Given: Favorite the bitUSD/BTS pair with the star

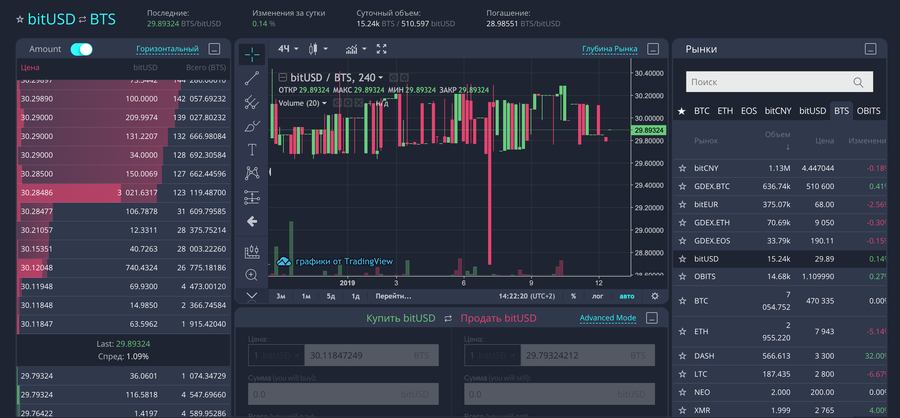Looking at the screenshot, I should pyautogui.click(x=20, y=19).
